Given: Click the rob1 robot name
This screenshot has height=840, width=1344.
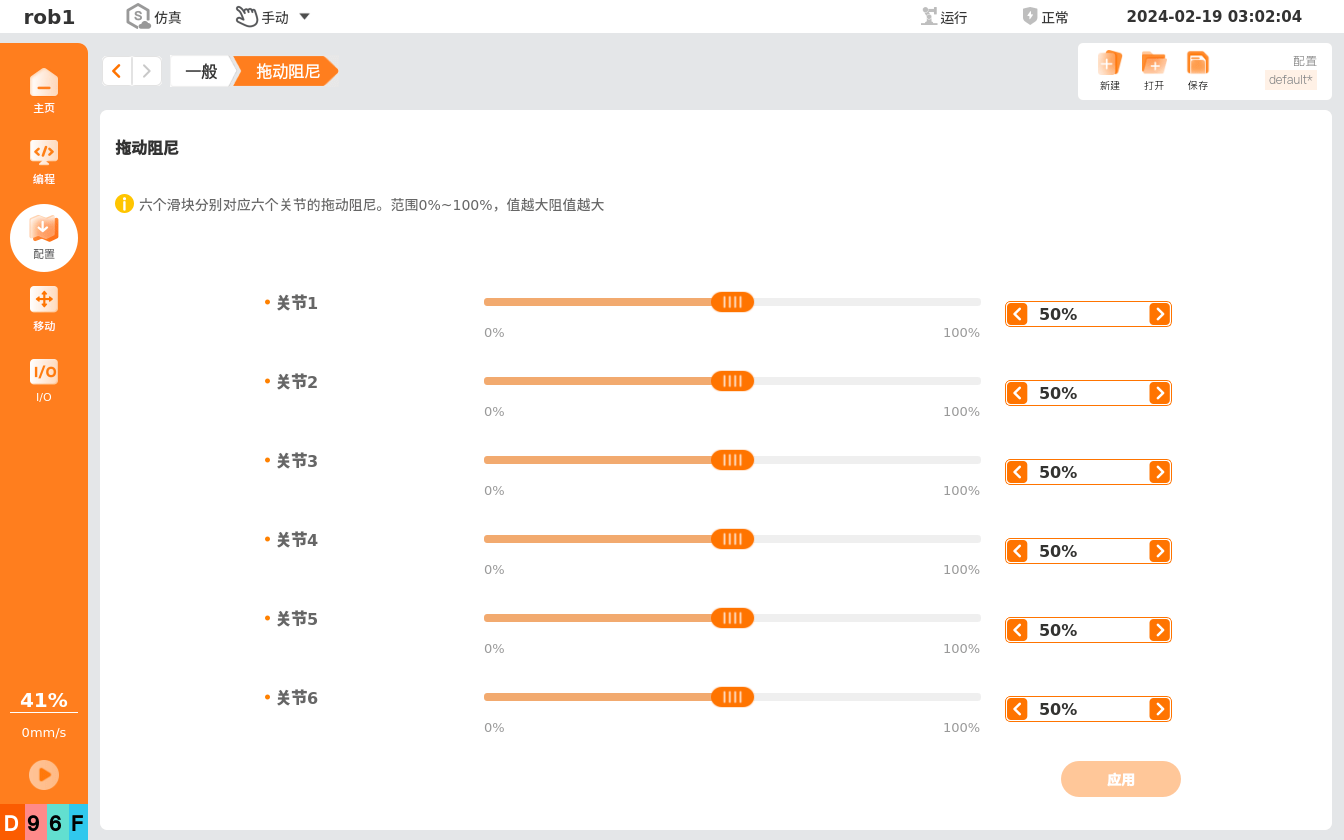Looking at the screenshot, I should point(49,16).
